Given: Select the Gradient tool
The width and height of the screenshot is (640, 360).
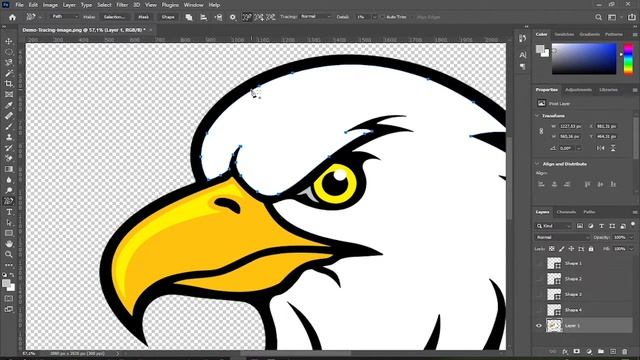Looking at the screenshot, I should click(9, 169).
